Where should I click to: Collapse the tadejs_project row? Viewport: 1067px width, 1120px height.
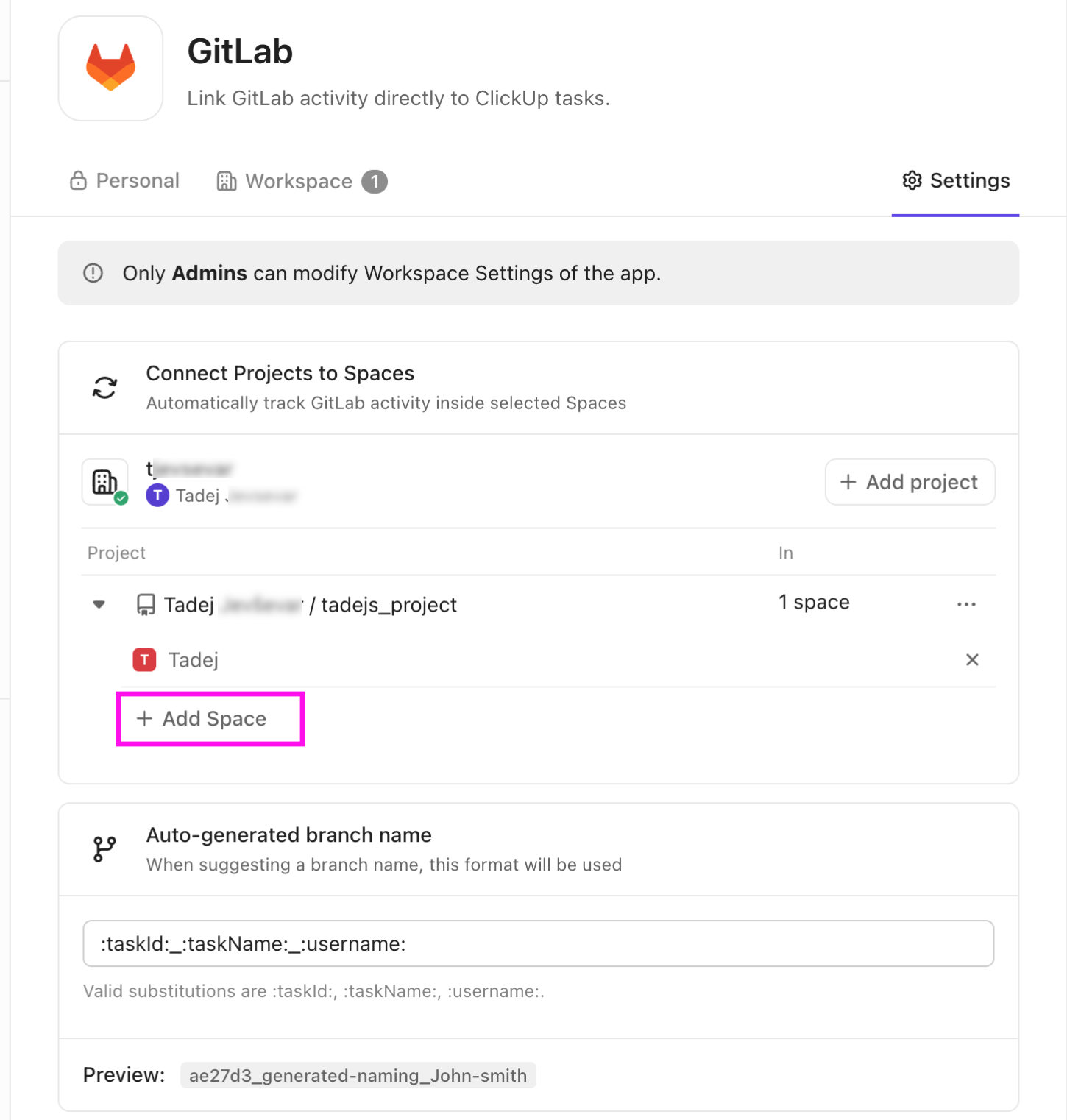tap(99, 604)
